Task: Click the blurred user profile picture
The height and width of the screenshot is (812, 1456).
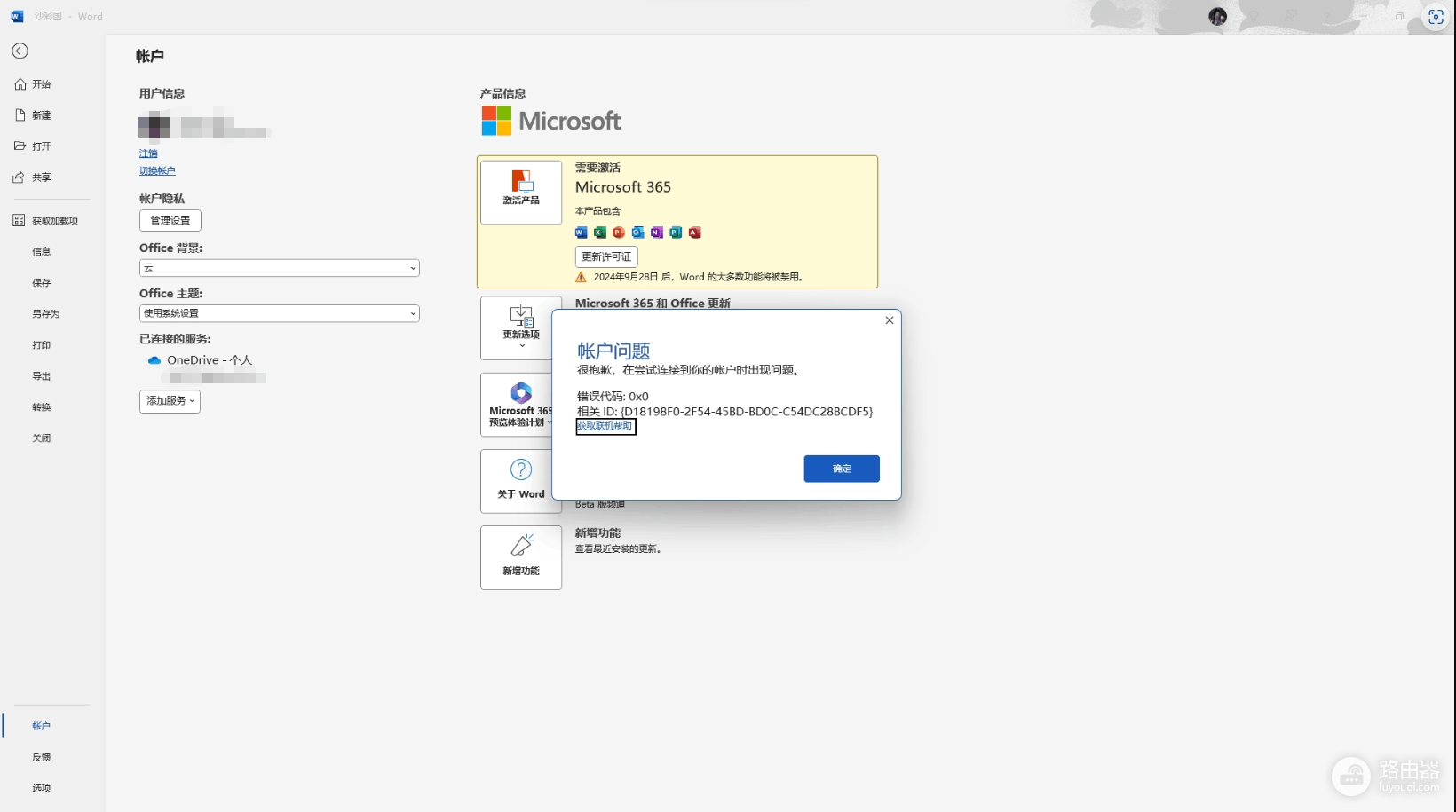Action: coord(154,127)
